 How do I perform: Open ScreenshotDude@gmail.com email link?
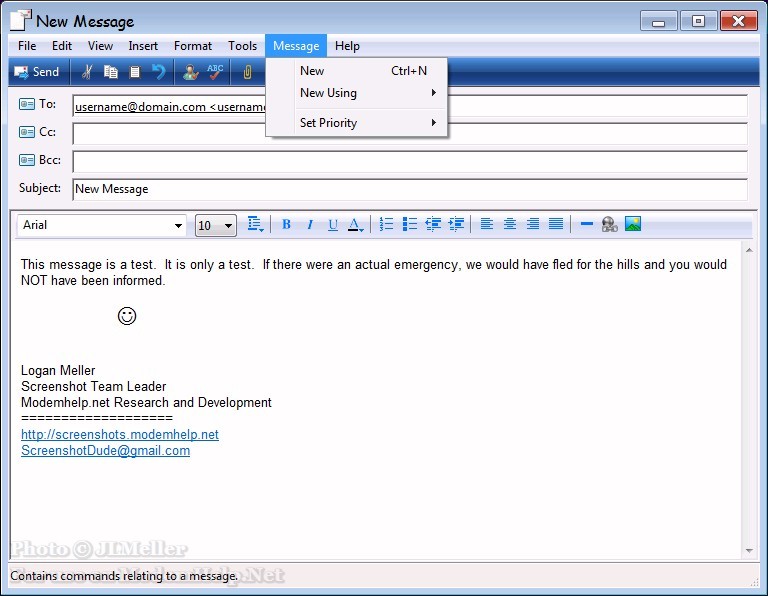pyautogui.click(x=105, y=451)
